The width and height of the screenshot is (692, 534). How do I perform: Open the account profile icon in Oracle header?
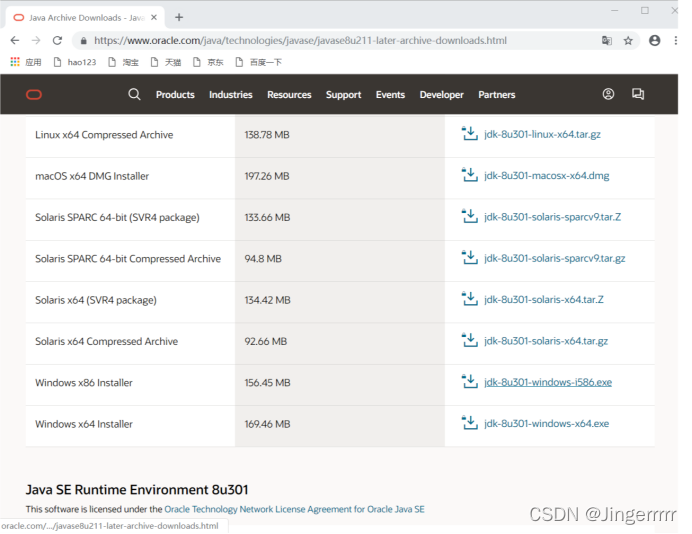[x=608, y=94]
